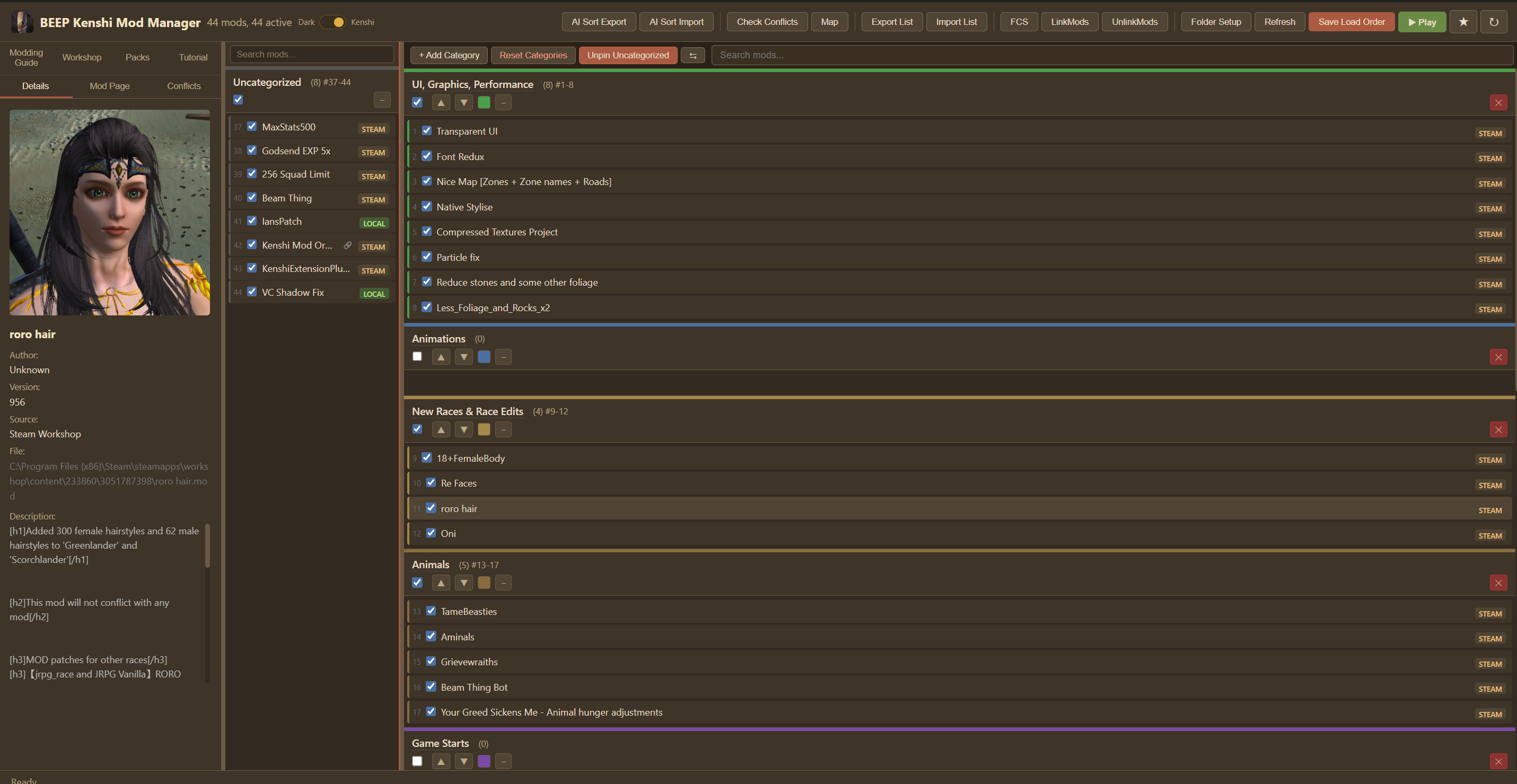This screenshot has width=1517, height=784.
Task: Move UI, Graphics, Performance category up
Action: 441,102
